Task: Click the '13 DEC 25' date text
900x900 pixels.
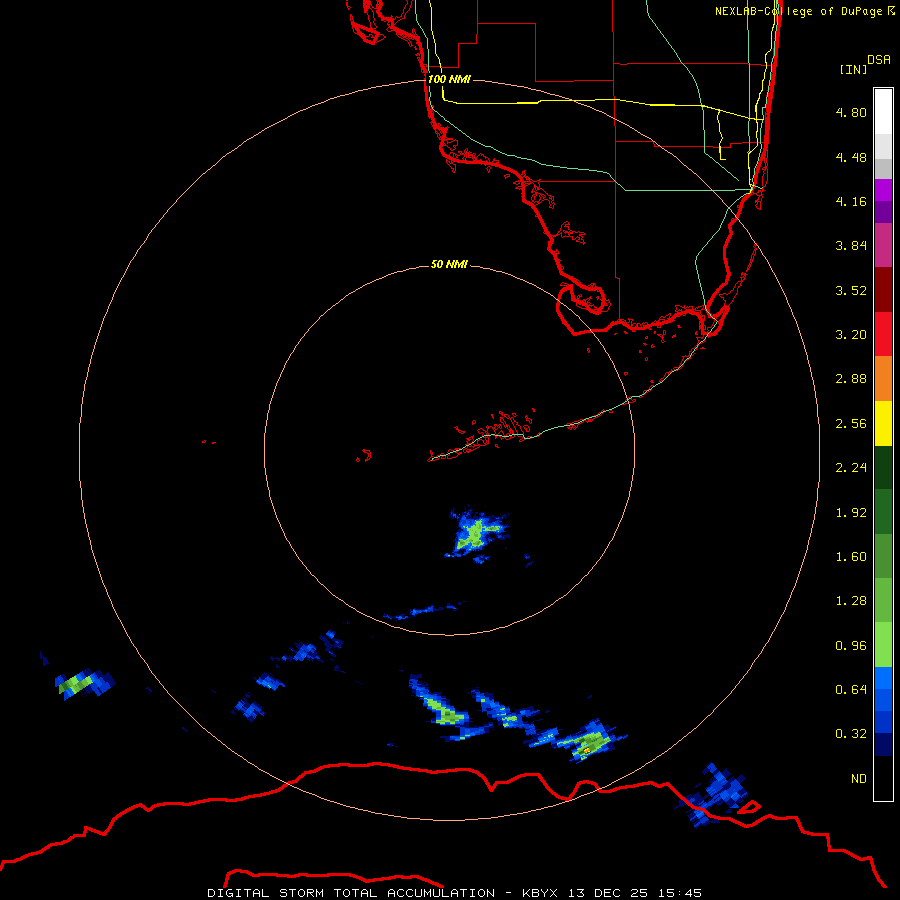Action: point(608,893)
